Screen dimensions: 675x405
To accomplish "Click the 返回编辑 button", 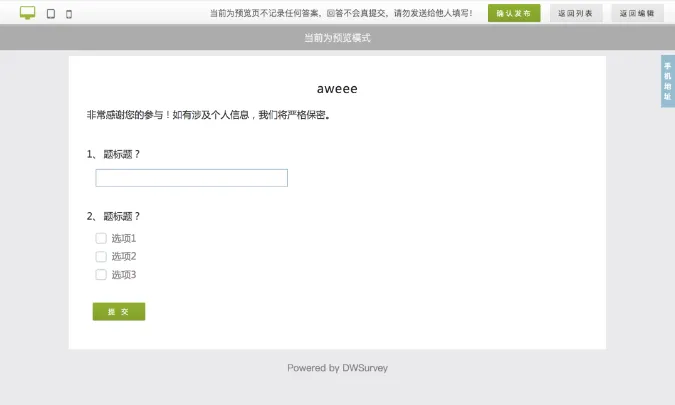I will 637,13.
